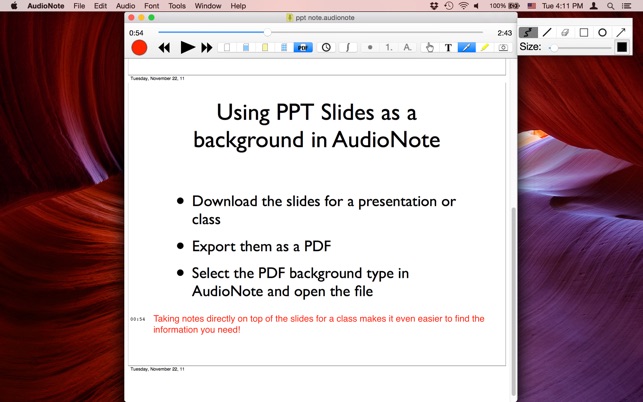The height and width of the screenshot is (402, 643).
Task: Select the plain white paper background
Action: (227, 47)
